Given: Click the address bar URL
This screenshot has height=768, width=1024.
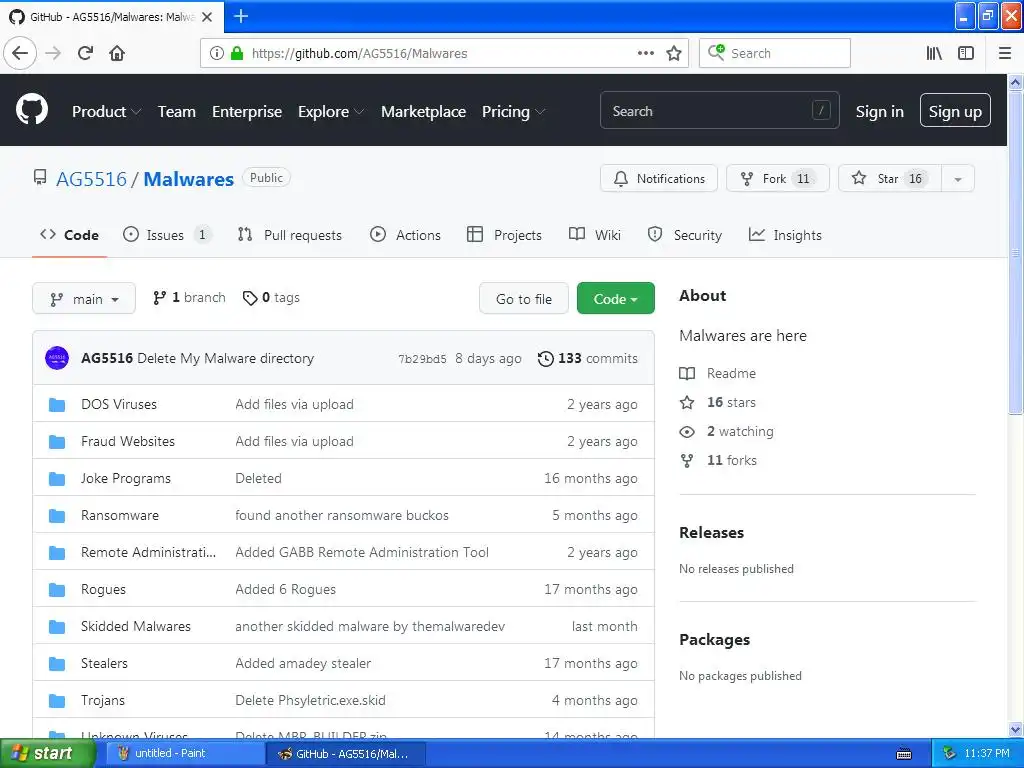Looking at the screenshot, I should coord(359,54).
